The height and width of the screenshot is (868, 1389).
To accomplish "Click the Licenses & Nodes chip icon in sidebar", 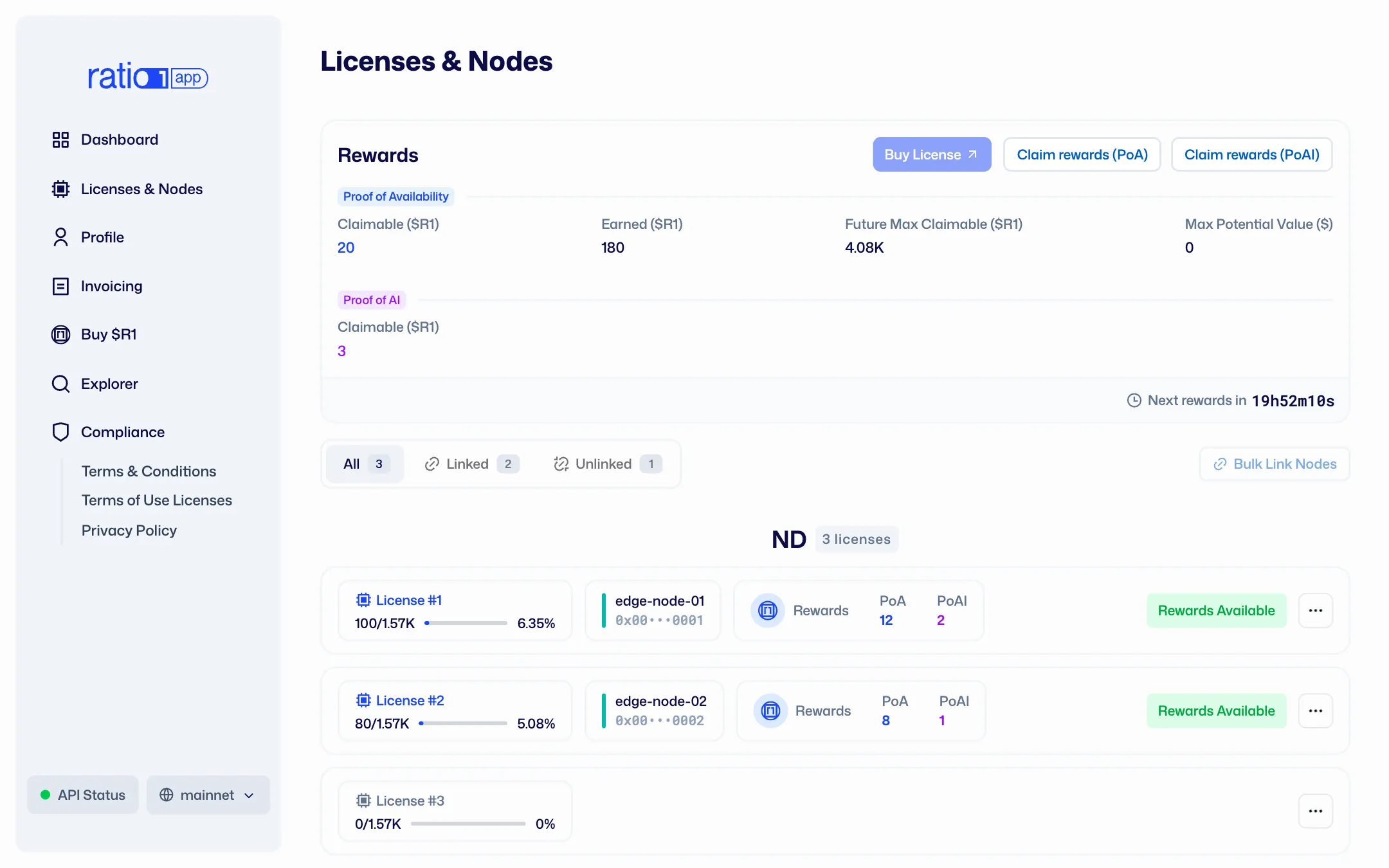I will 60,189.
